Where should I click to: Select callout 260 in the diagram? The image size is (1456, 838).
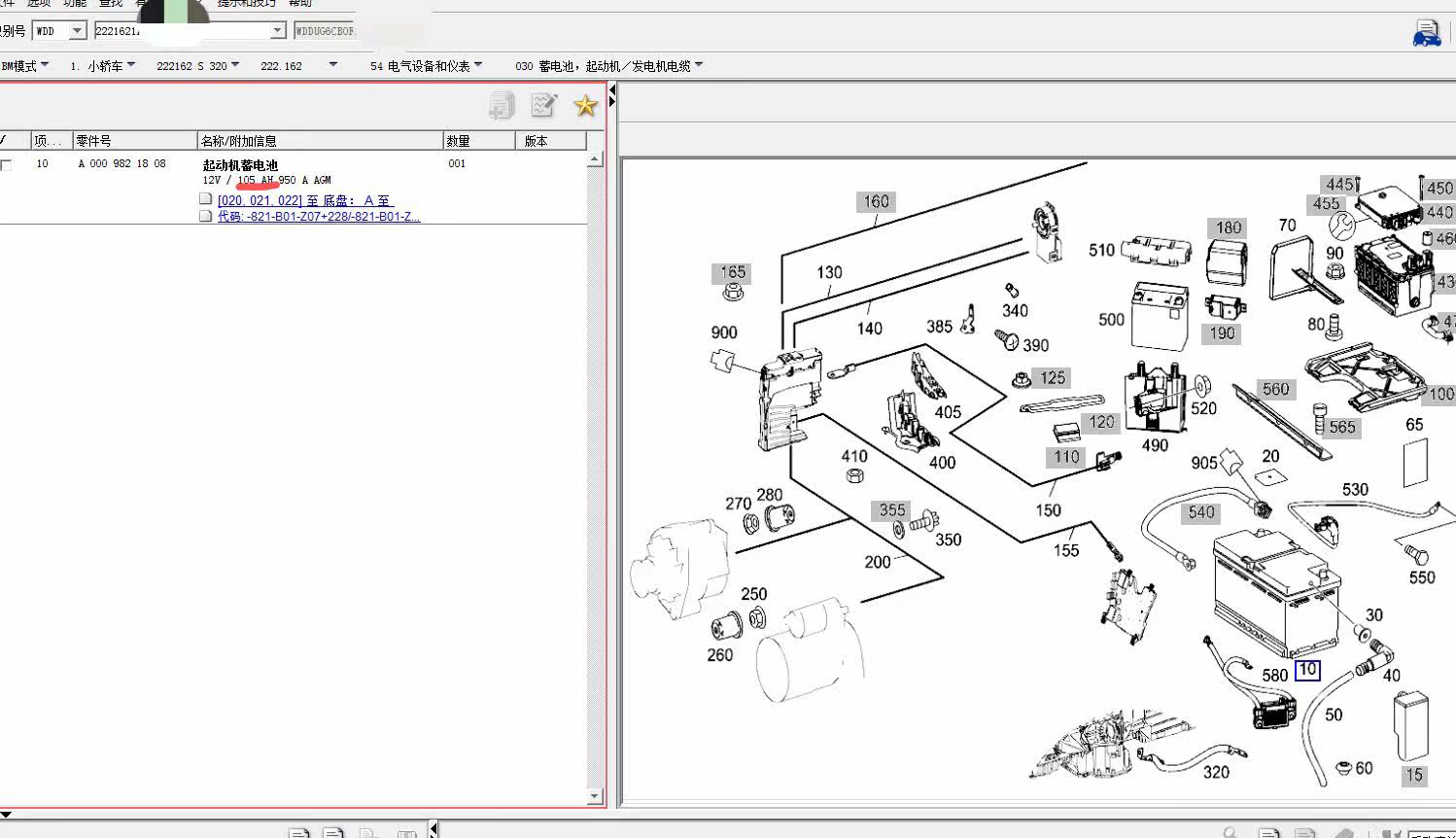(720, 655)
